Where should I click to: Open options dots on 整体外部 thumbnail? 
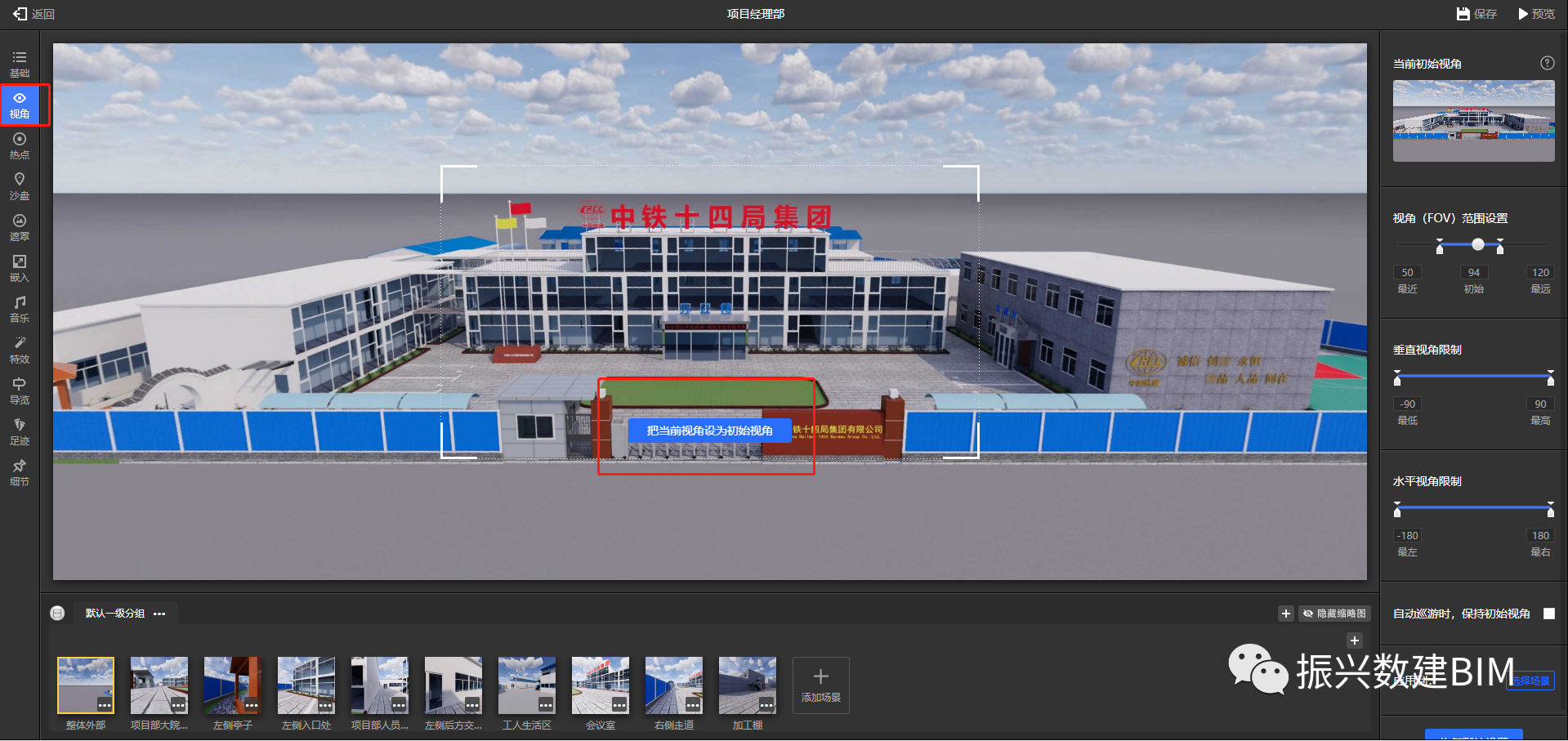click(105, 705)
